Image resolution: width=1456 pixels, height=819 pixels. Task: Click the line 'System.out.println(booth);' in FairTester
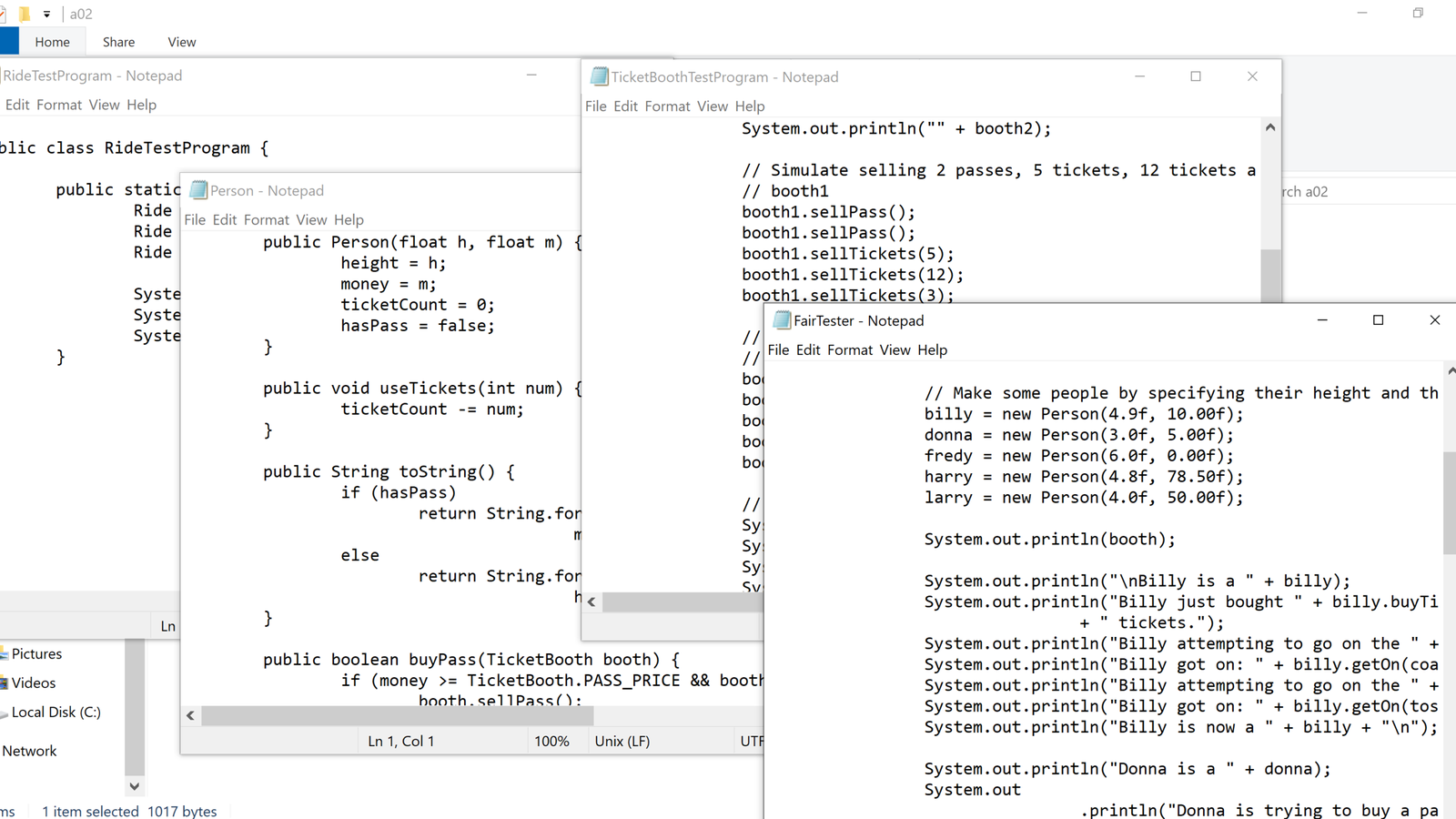click(1050, 539)
